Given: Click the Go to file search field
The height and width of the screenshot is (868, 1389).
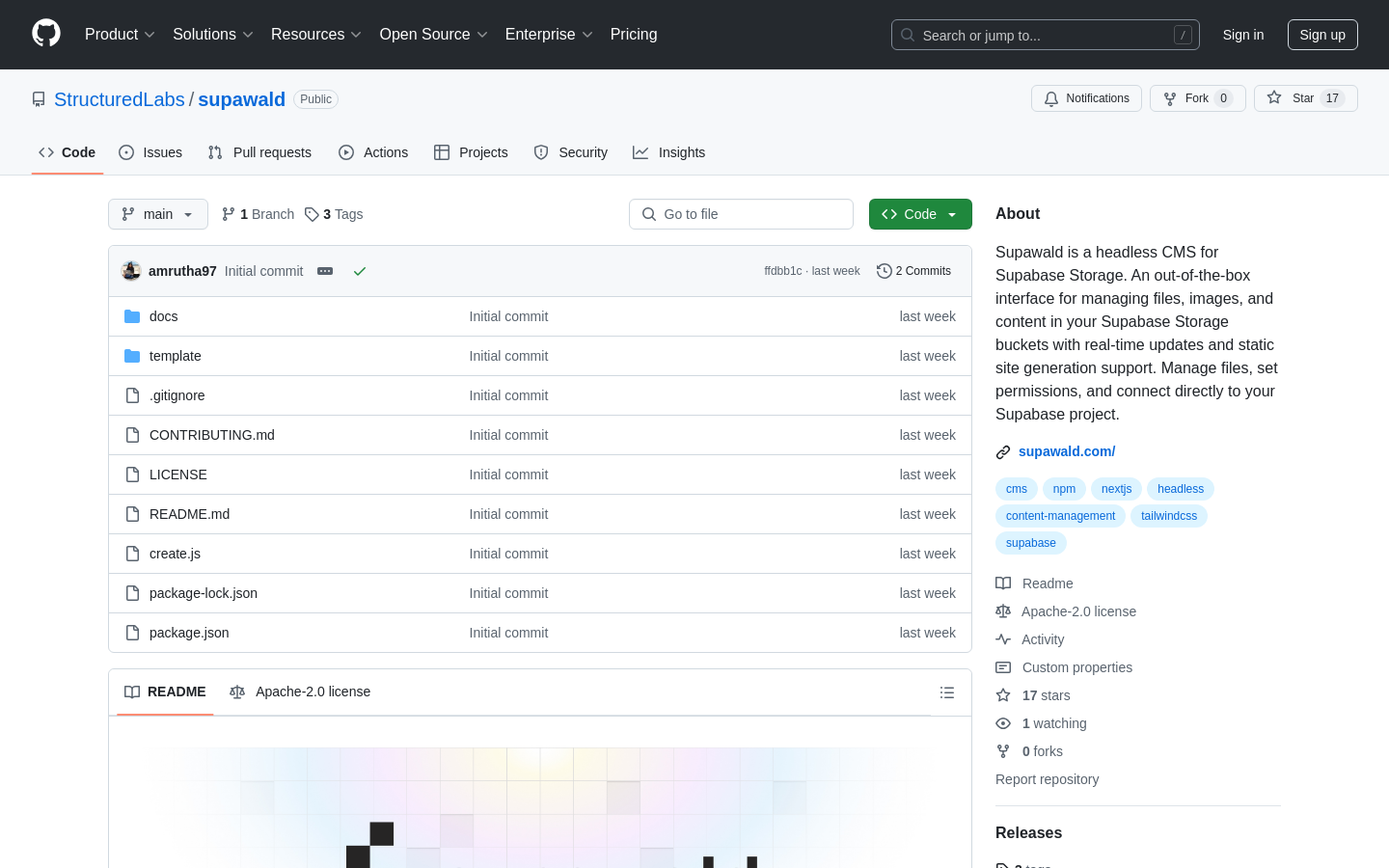Looking at the screenshot, I should point(741,214).
